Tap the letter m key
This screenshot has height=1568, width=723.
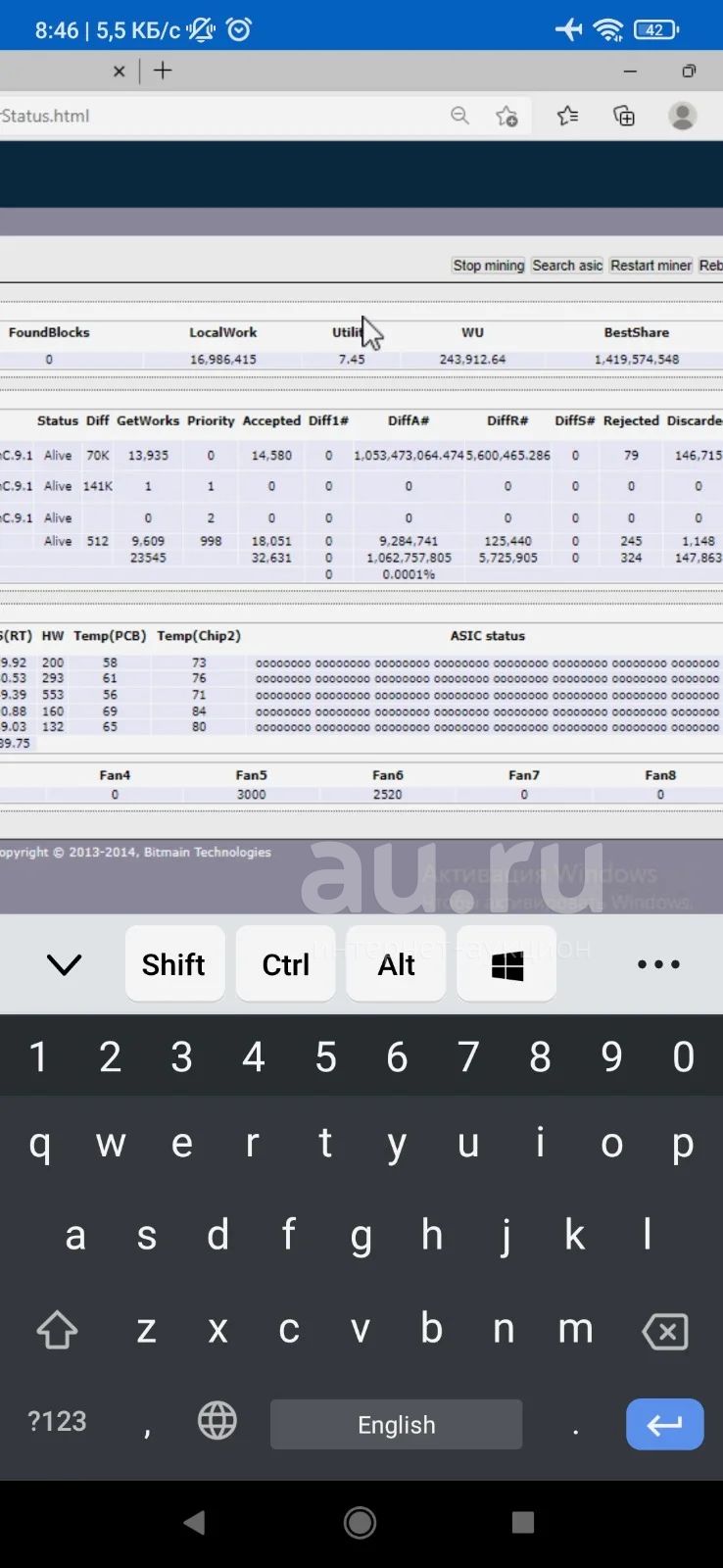pyautogui.click(x=575, y=1330)
